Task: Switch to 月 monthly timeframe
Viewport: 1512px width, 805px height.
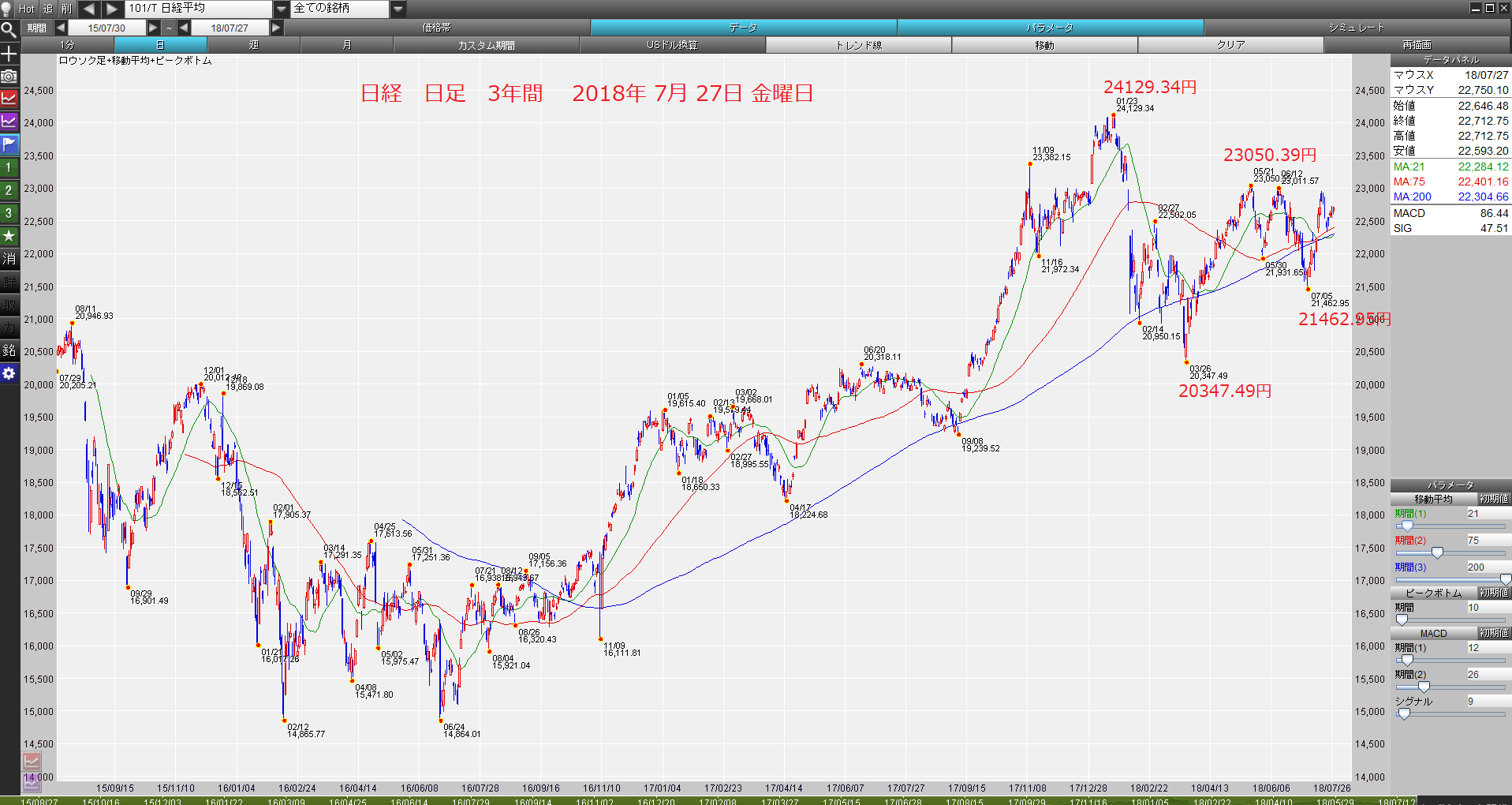Action: coord(346,45)
